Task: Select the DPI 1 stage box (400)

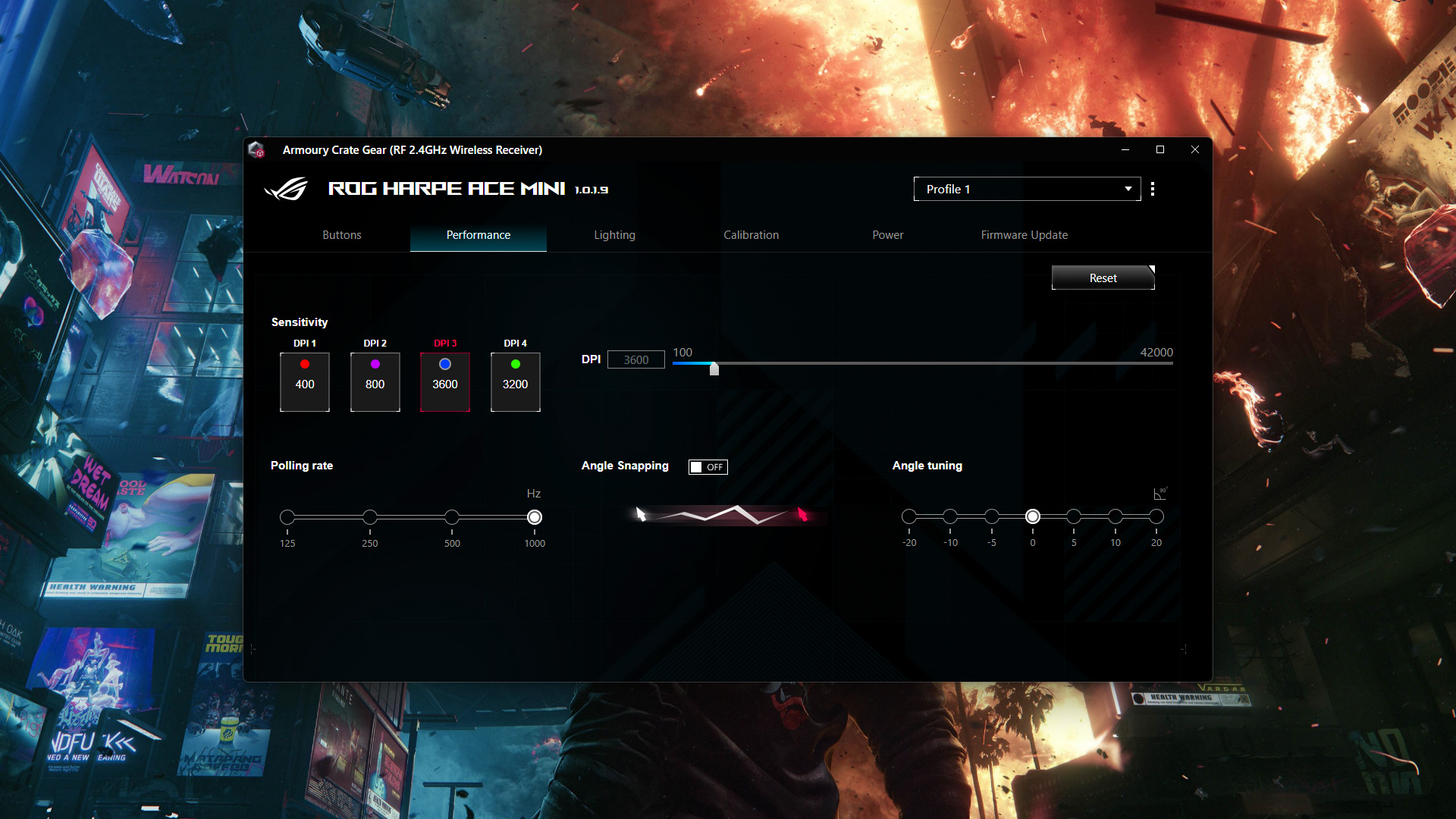Action: pos(305,382)
